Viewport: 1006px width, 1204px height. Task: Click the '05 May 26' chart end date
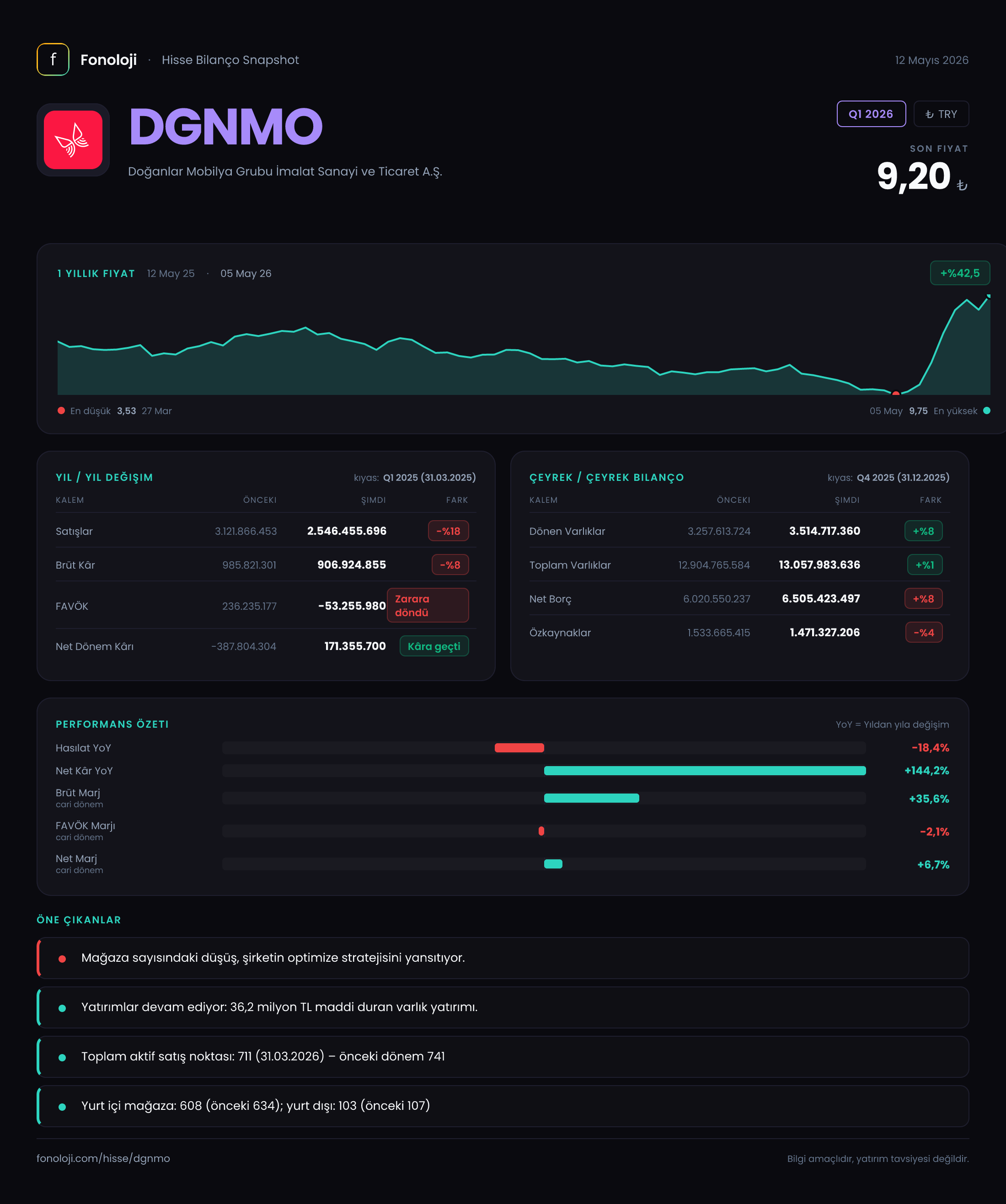(246, 273)
